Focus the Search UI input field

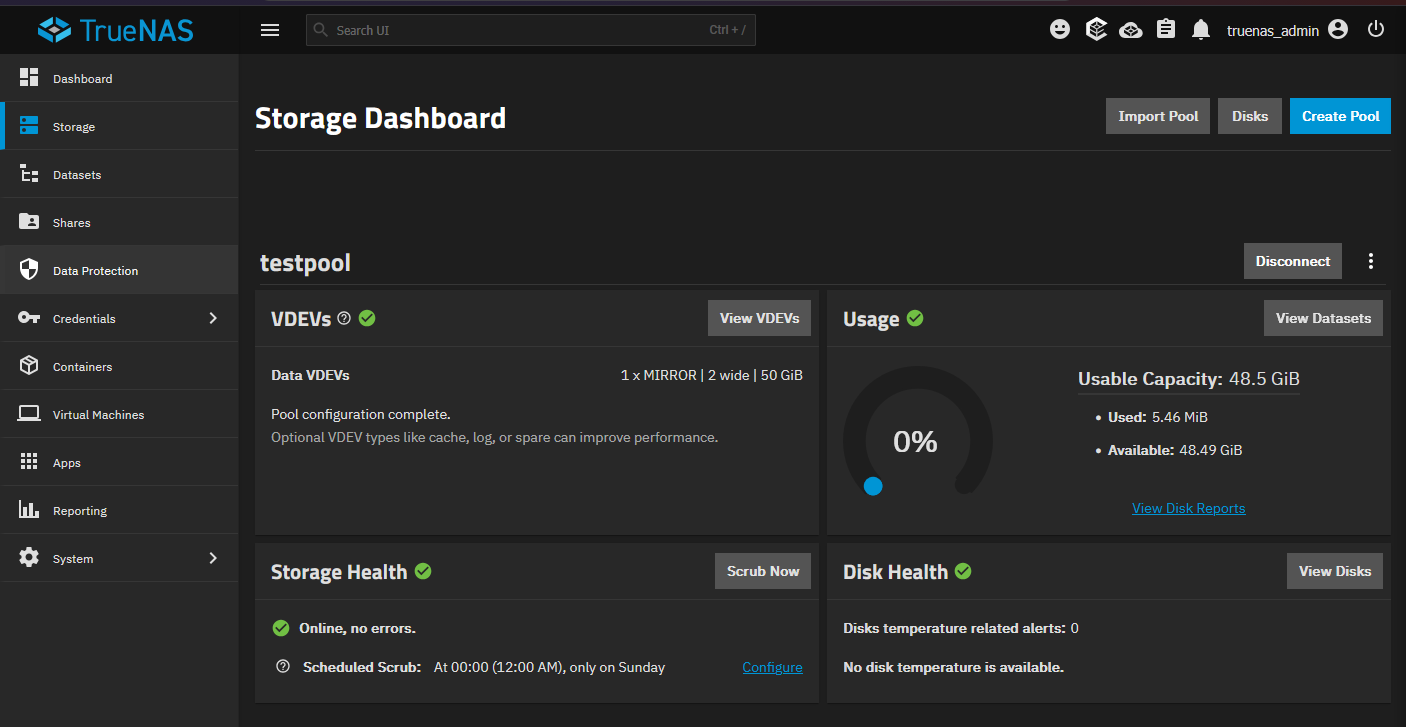tap(531, 30)
